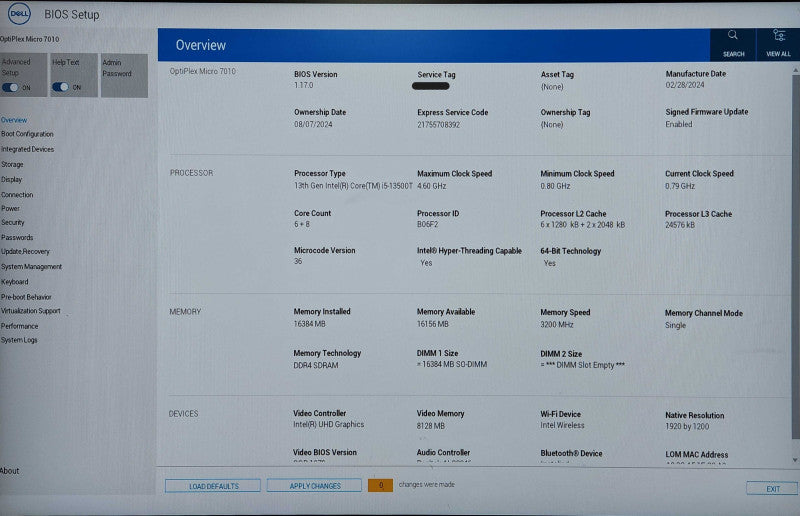
Task: Click Memory Speed 3200 MHz
Action: [557, 324]
